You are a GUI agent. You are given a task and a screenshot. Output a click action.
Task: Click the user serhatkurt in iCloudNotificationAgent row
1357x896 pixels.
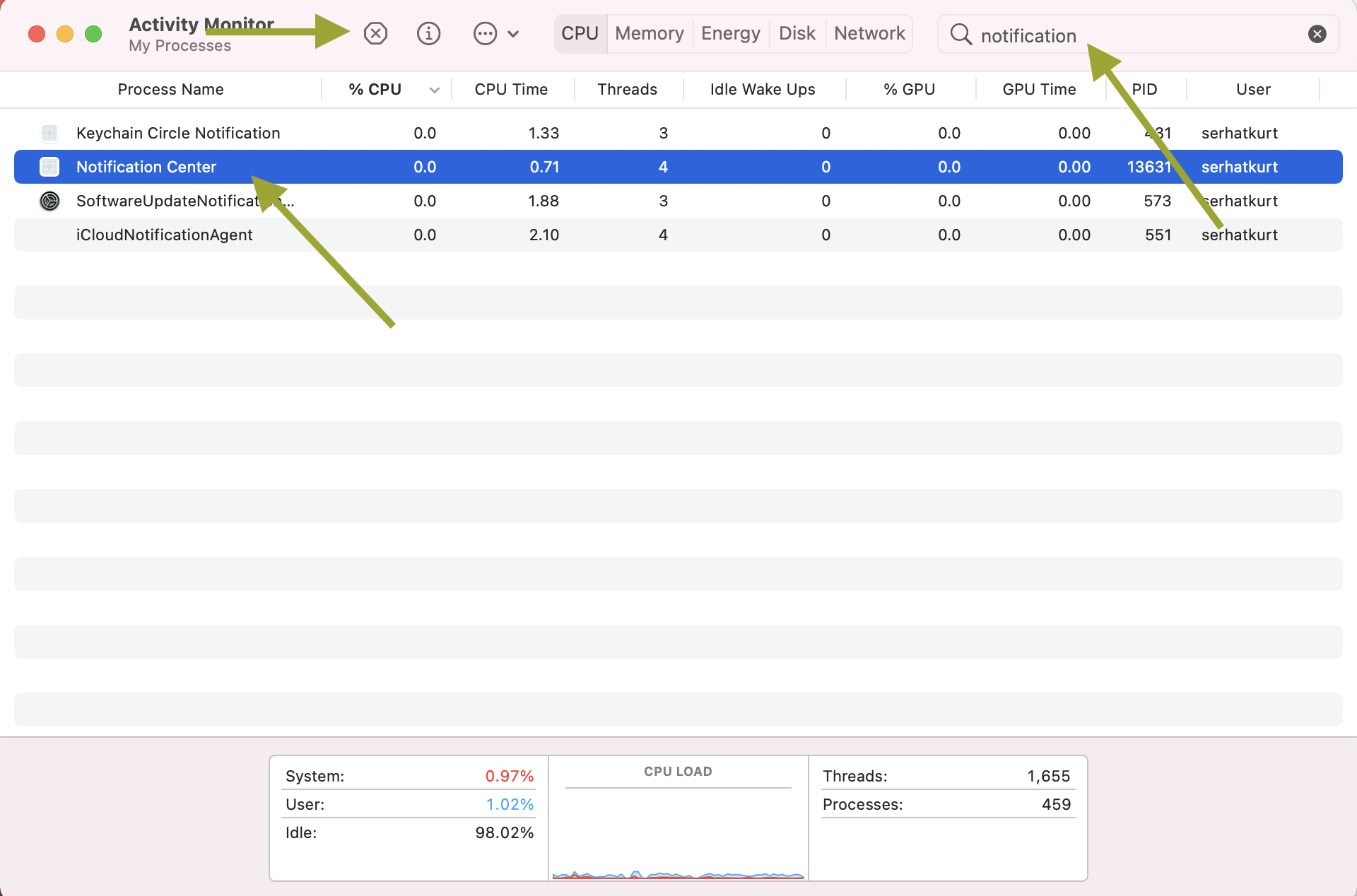pyautogui.click(x=1240, y=235)
